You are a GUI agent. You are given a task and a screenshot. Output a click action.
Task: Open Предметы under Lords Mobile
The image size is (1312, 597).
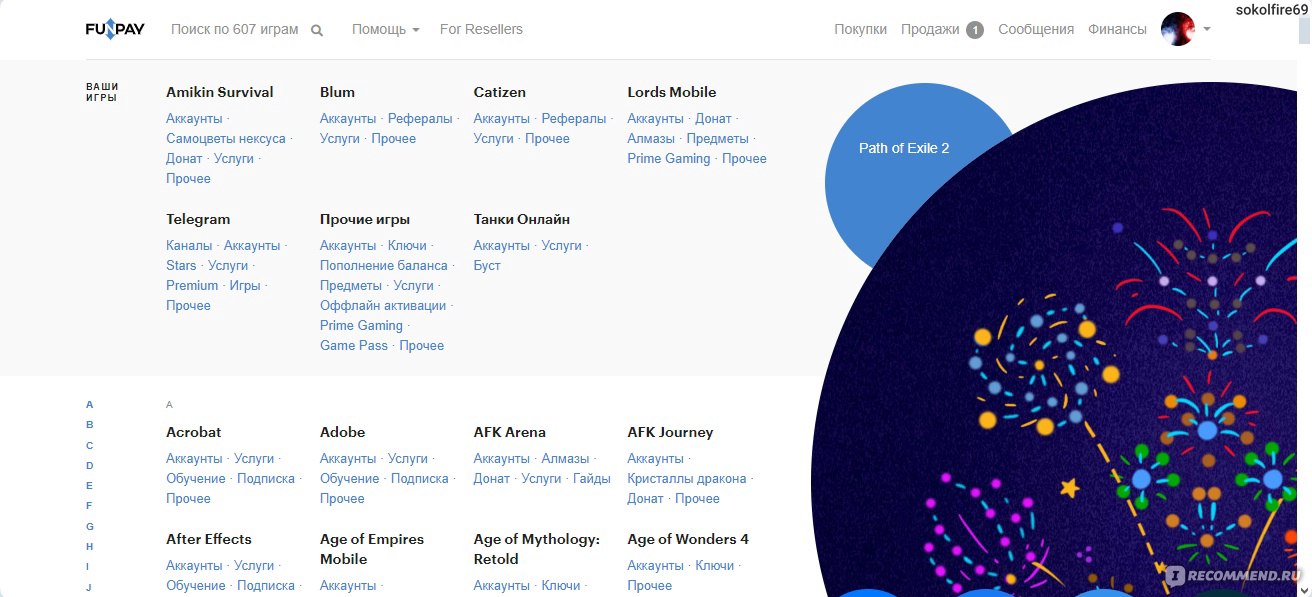(718, 138)
